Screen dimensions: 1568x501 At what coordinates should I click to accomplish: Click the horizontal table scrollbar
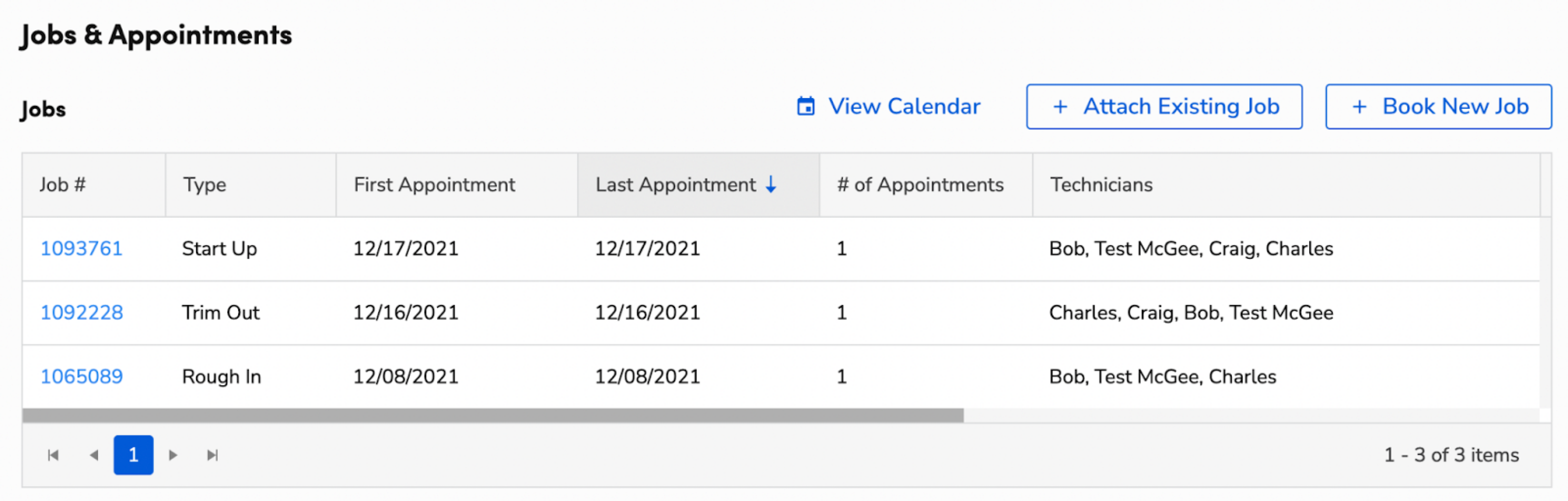(x=493, y=416)
